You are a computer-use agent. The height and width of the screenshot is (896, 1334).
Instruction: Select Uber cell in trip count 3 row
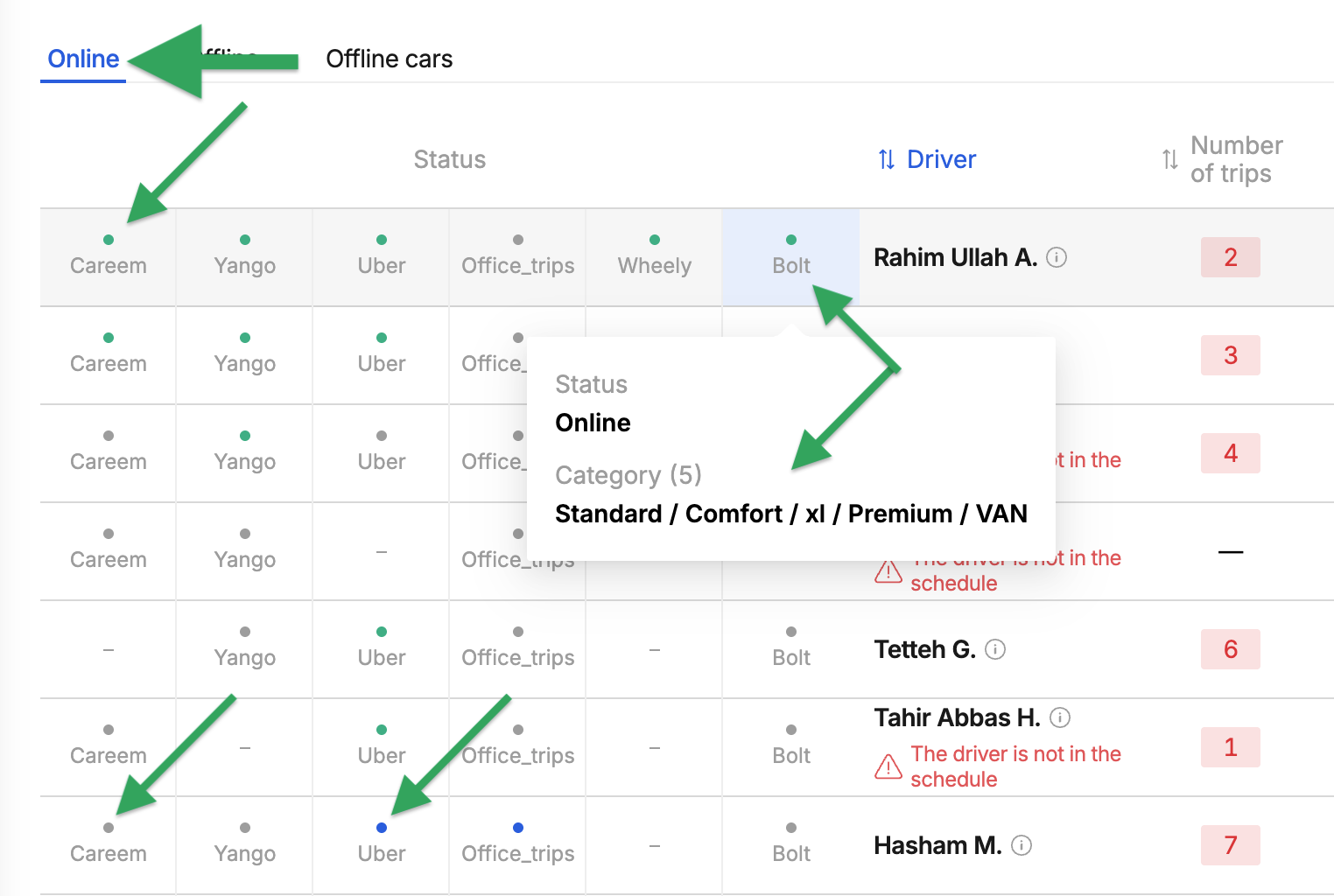(382, 355)
